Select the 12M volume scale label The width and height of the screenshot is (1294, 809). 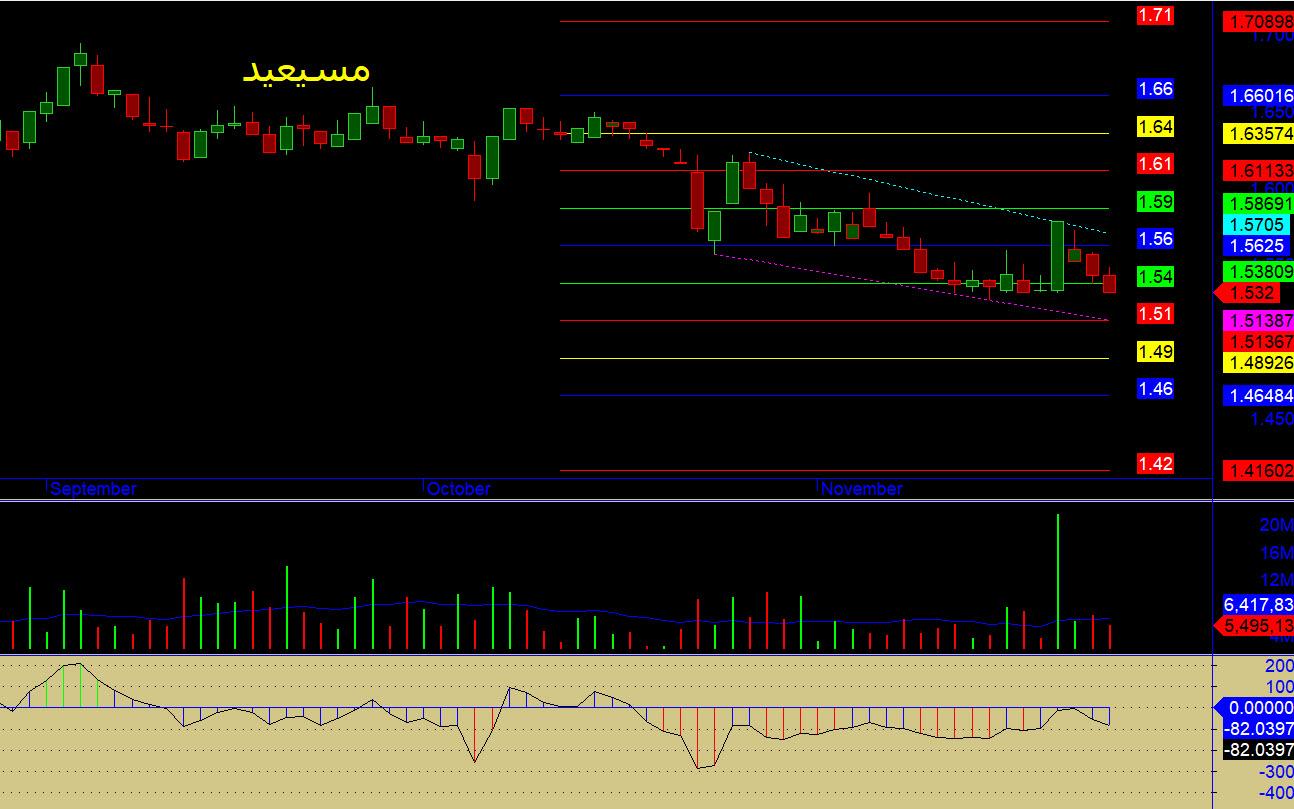(1275, 580)
